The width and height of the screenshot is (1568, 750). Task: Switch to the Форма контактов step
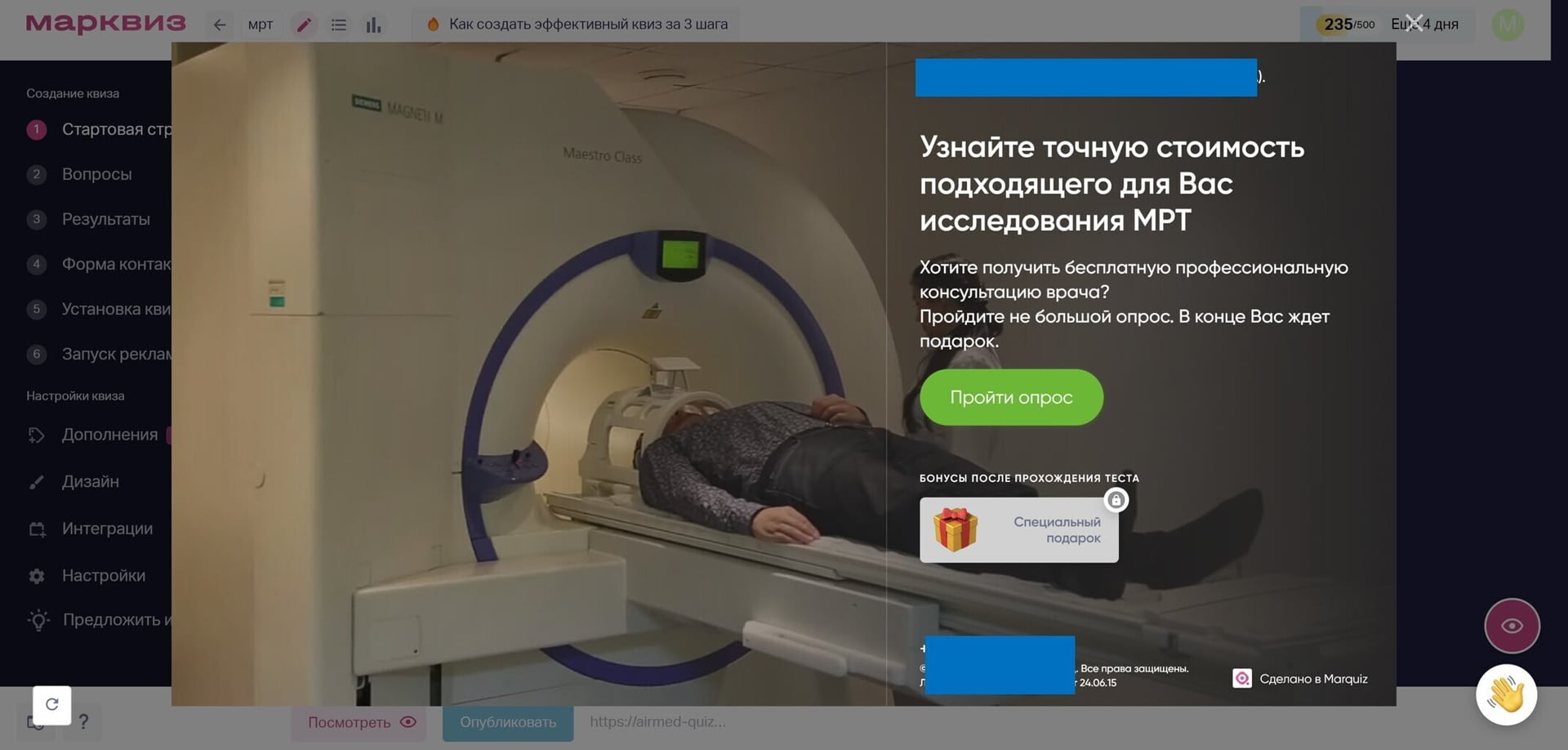(99, 264)
